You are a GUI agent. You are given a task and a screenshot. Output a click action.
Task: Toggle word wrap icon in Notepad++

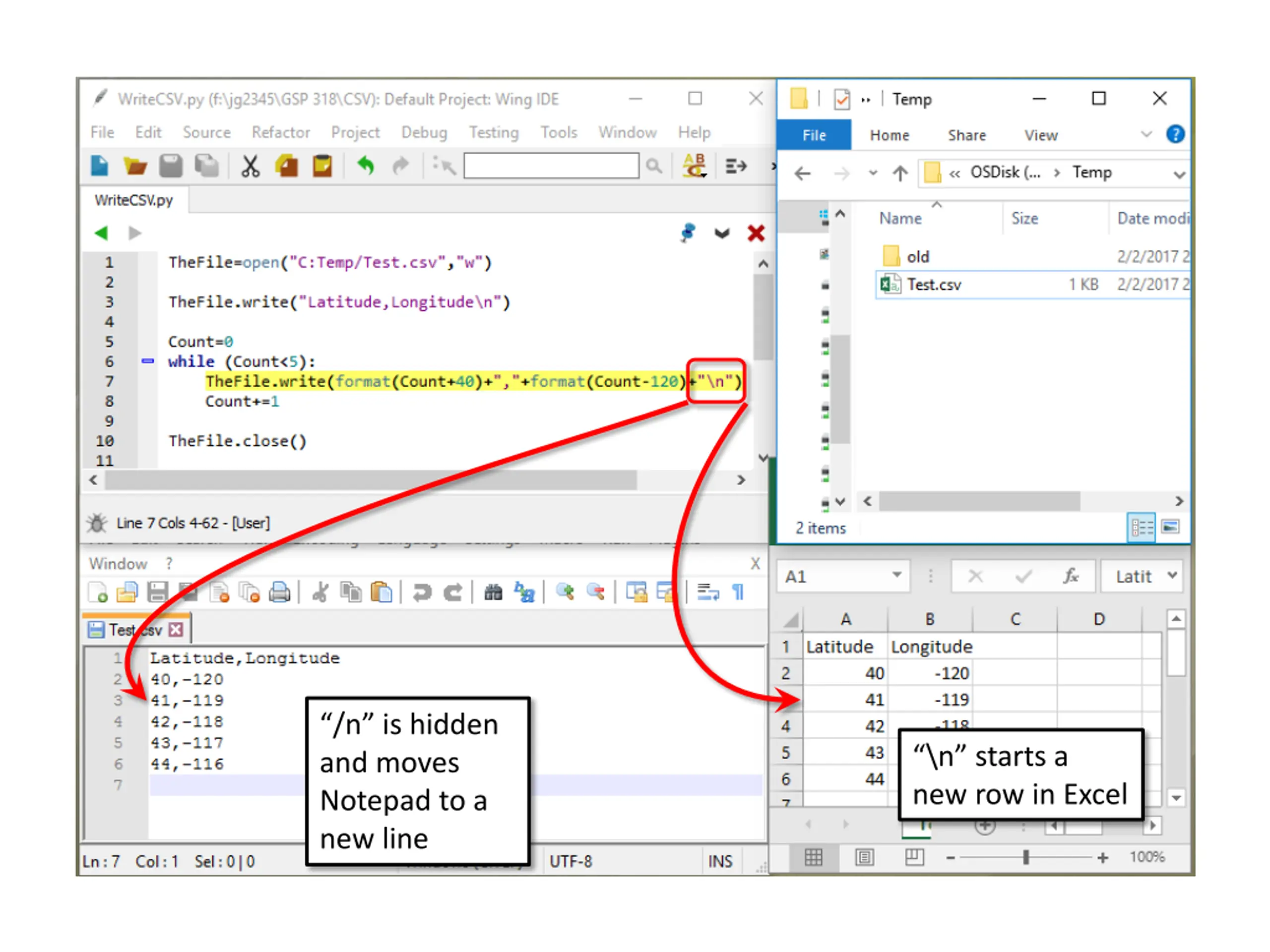pyautogui.click(x=708, y=592)
